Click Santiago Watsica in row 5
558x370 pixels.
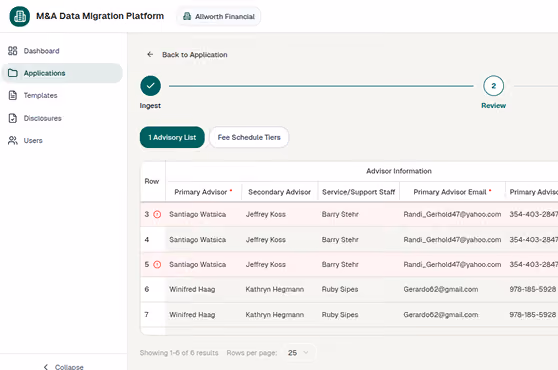coord(198,264)
